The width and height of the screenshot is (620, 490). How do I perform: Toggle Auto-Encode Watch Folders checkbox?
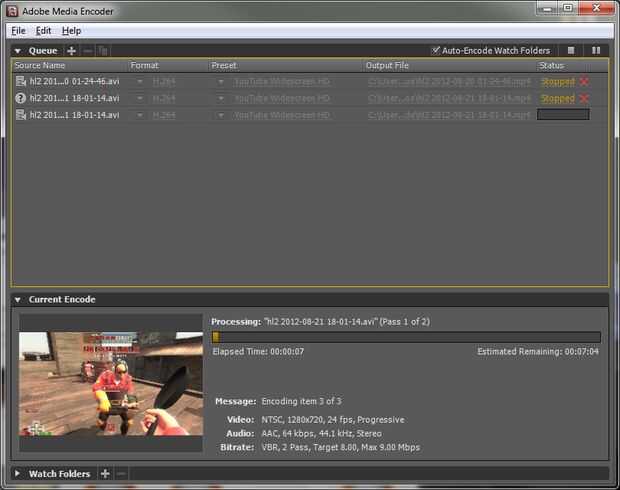[435, 50]
